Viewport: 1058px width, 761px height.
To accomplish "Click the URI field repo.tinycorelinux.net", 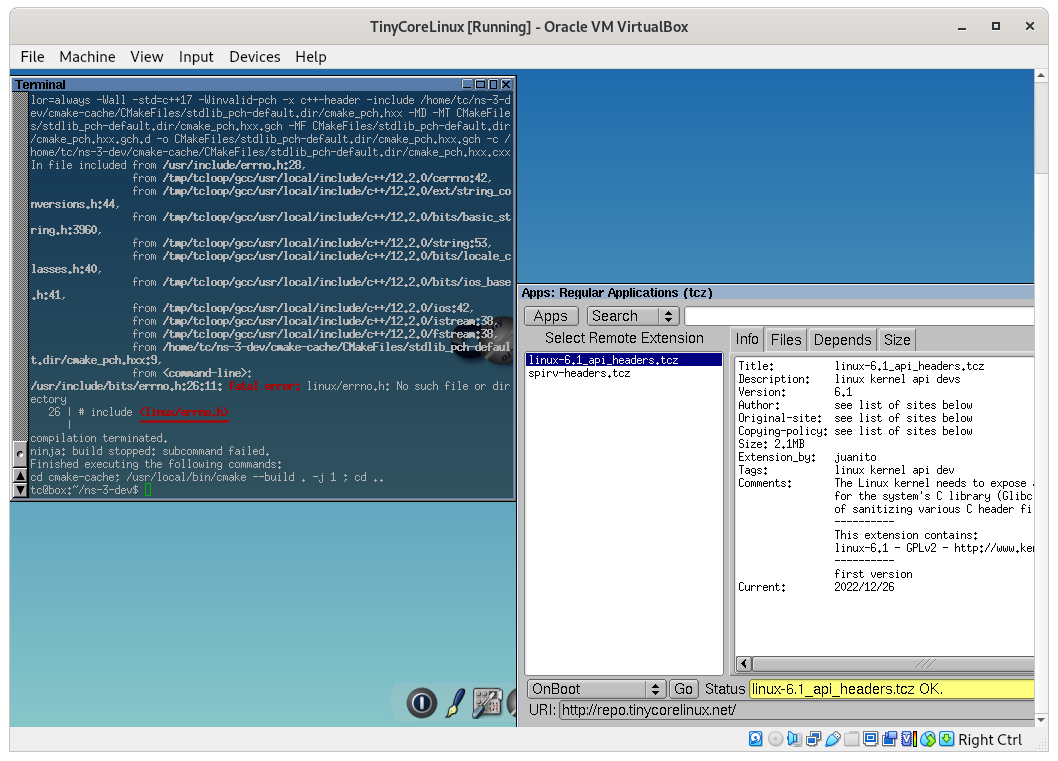I will pyautogui.click(x=796, y=710).
